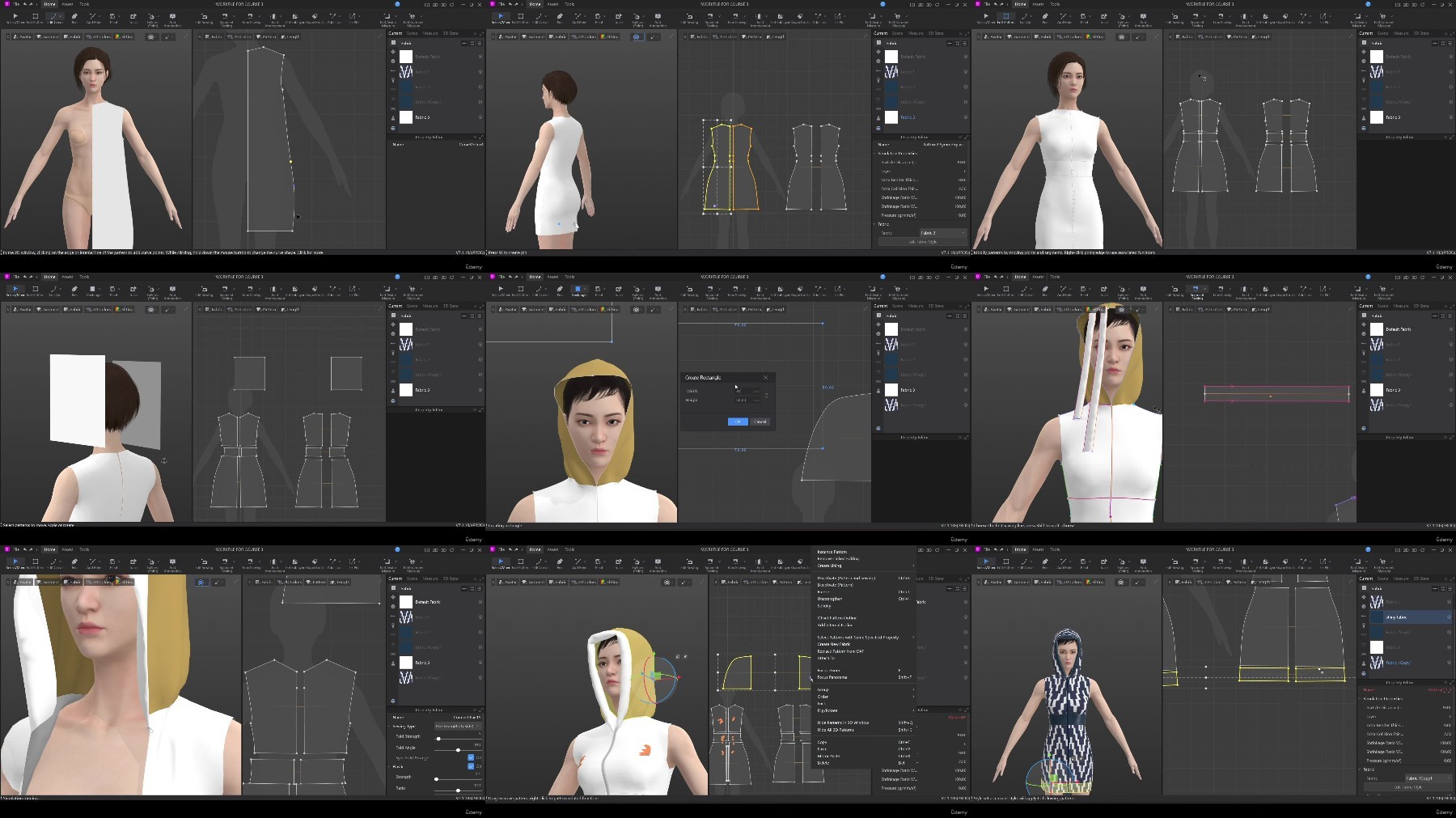1456x818 pixels.
Task: Select Edit Pattern tool in front-view white dress window
Action: (x=1005, y=18)
